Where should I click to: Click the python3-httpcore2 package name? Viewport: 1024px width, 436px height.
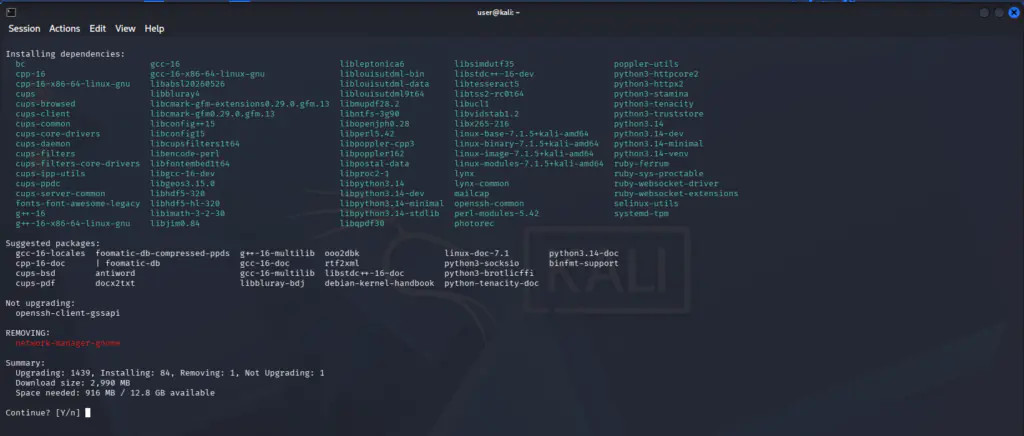[656, 74]
